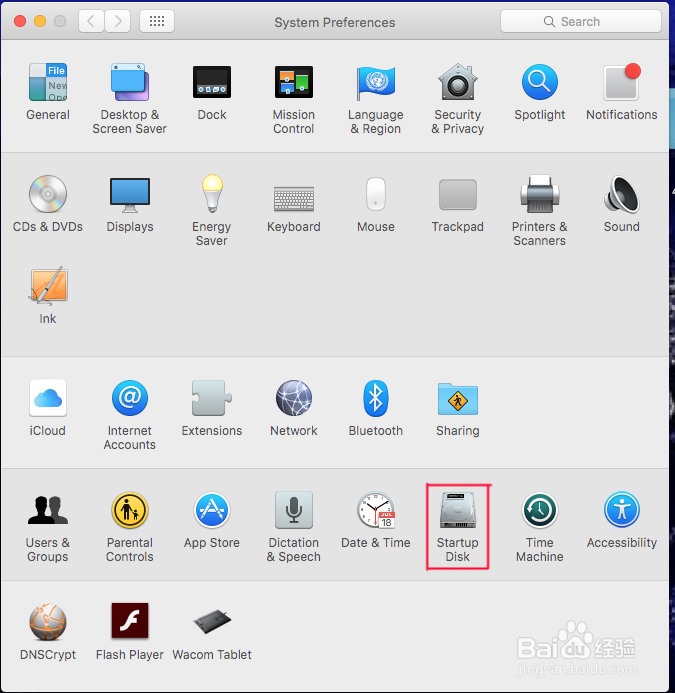Minimize the System Preferences window
Screen dimensions: 675x693
point(40,21)
